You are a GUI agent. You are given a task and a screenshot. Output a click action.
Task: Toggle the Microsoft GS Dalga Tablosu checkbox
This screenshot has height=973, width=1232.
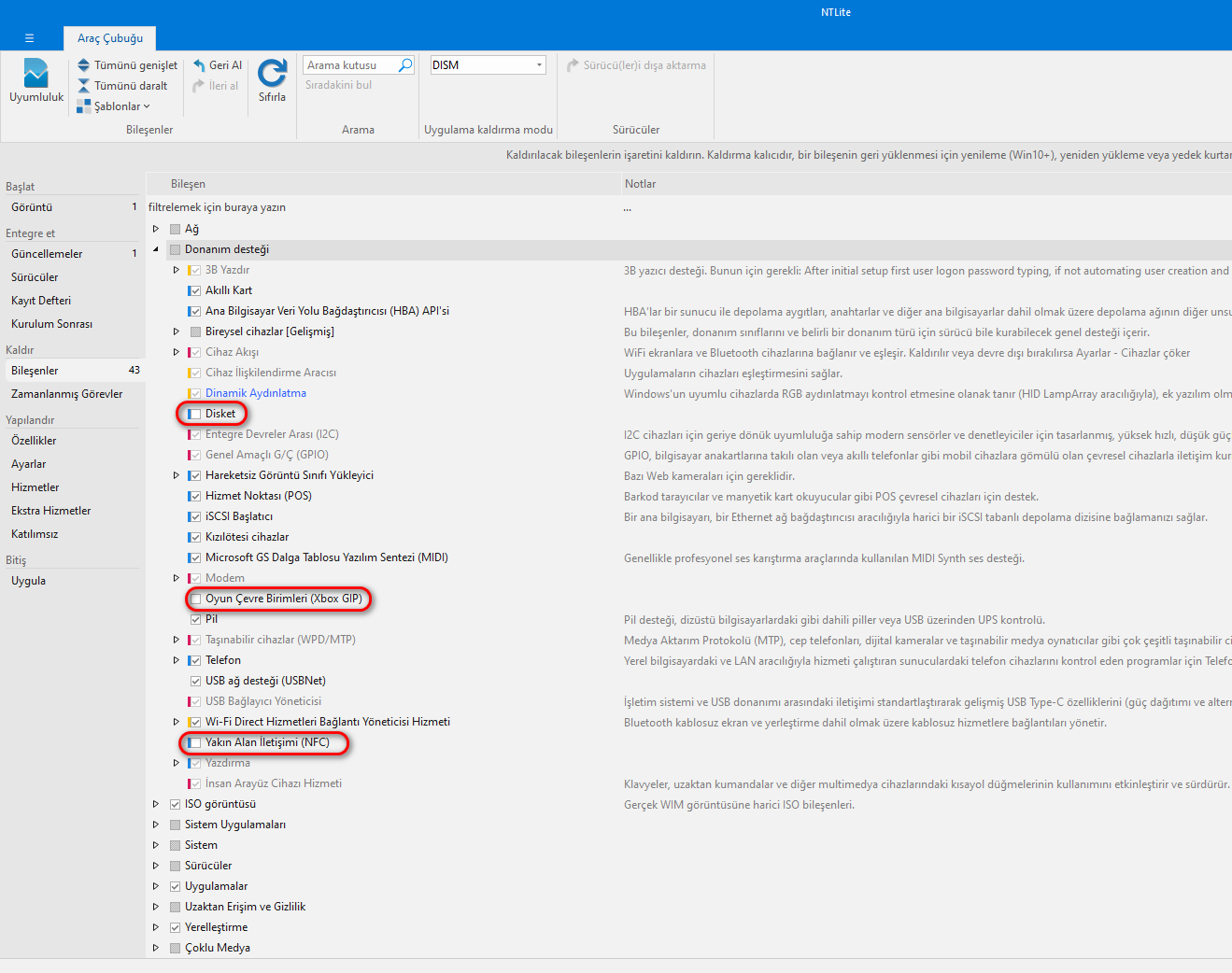(x=195, y=557)
